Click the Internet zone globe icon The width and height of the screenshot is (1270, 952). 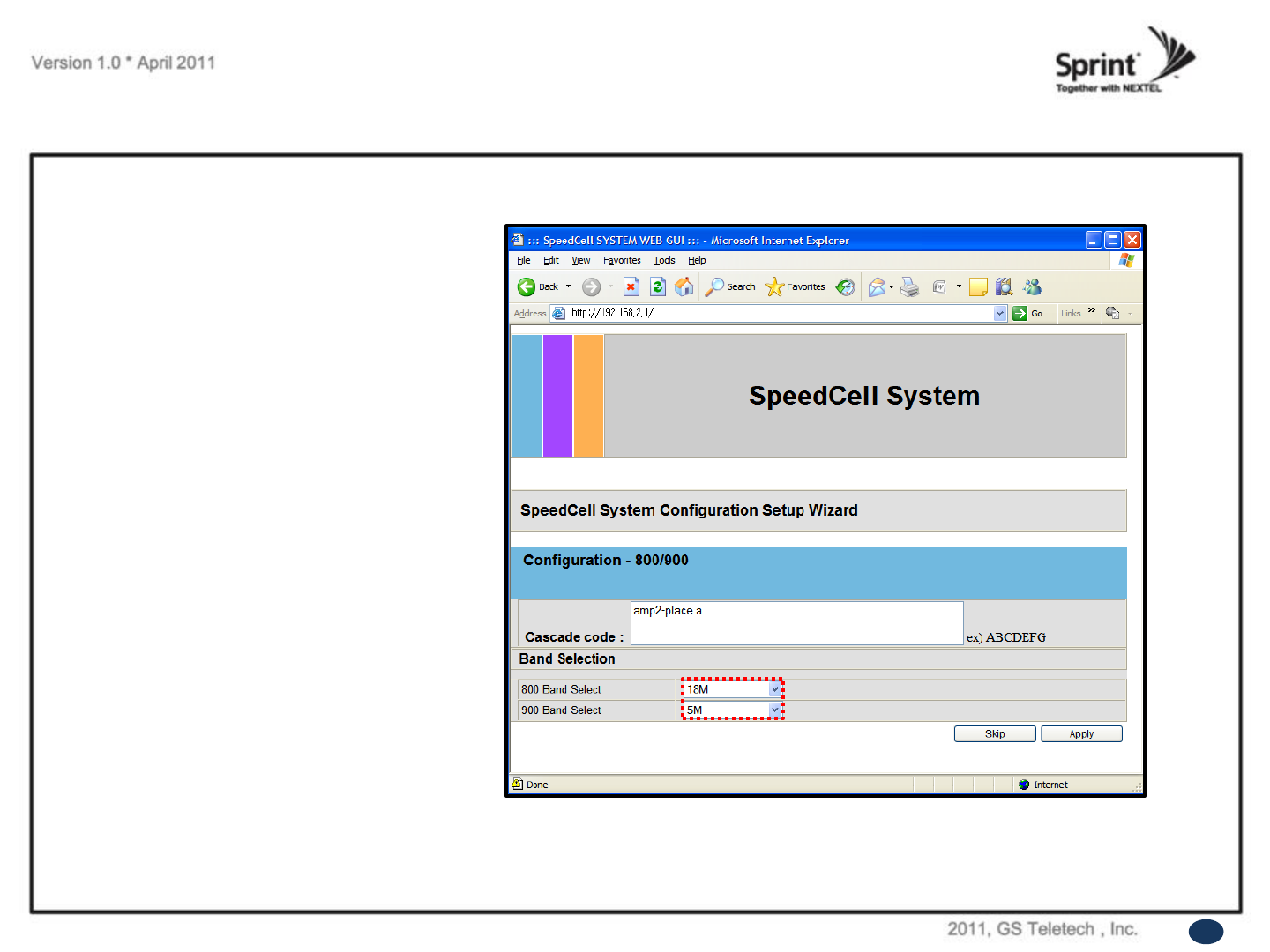pyautogui.click(x=1024, y=785)
